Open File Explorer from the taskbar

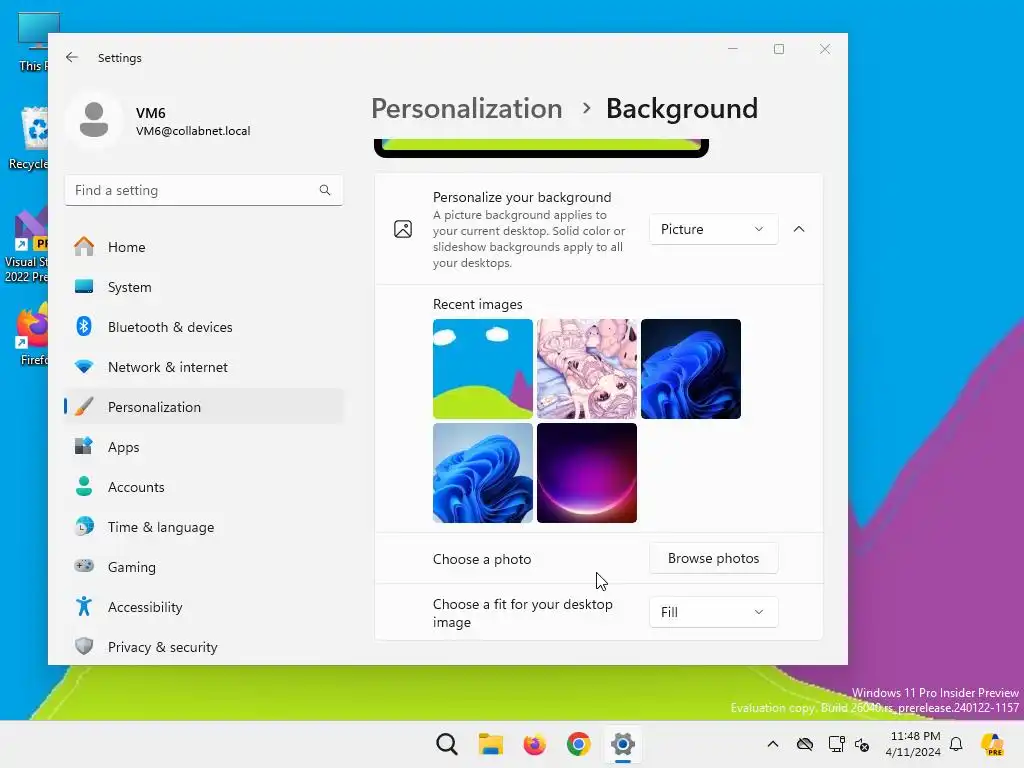[490, 744]
